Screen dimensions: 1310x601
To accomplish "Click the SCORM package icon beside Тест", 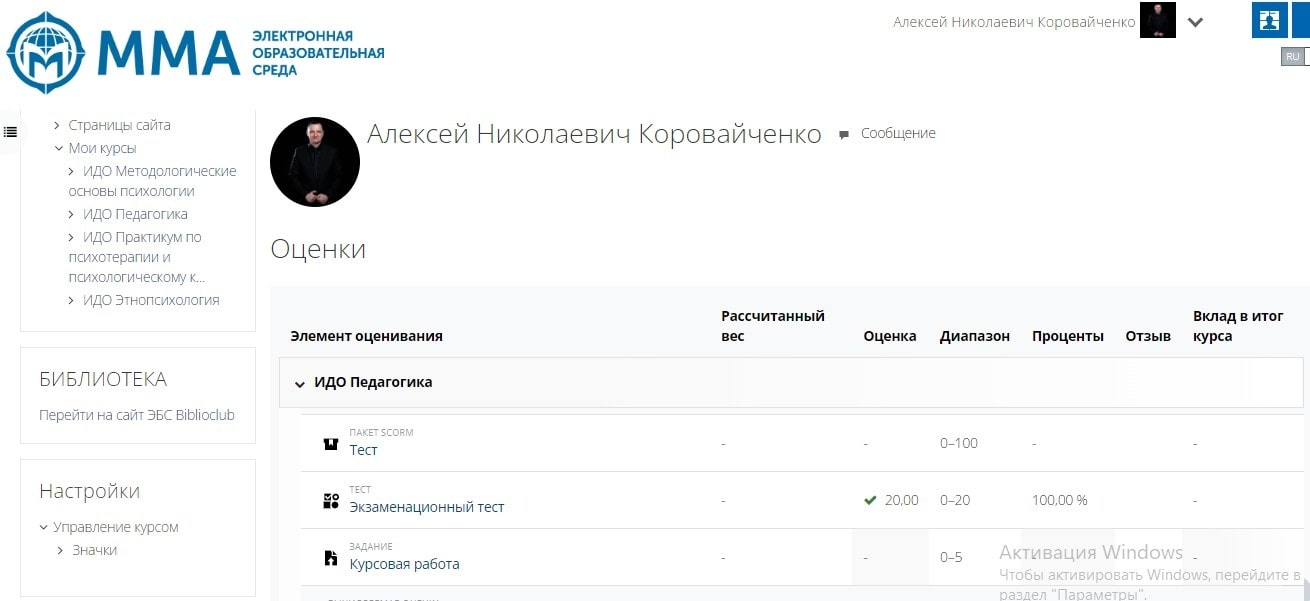I will point(331,443).
